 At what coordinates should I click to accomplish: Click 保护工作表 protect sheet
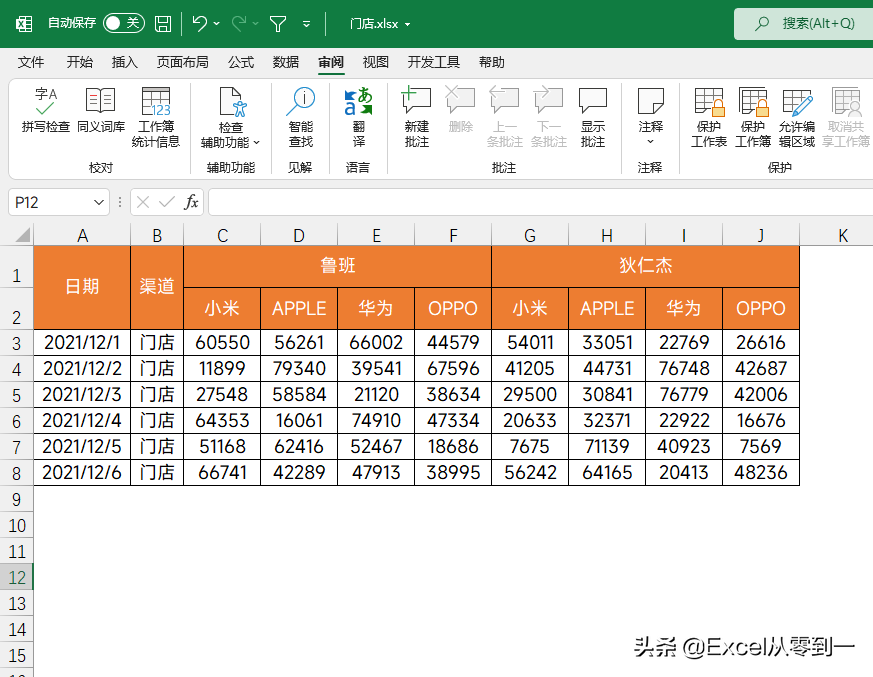pyautogui.click(x=709, y=117)
